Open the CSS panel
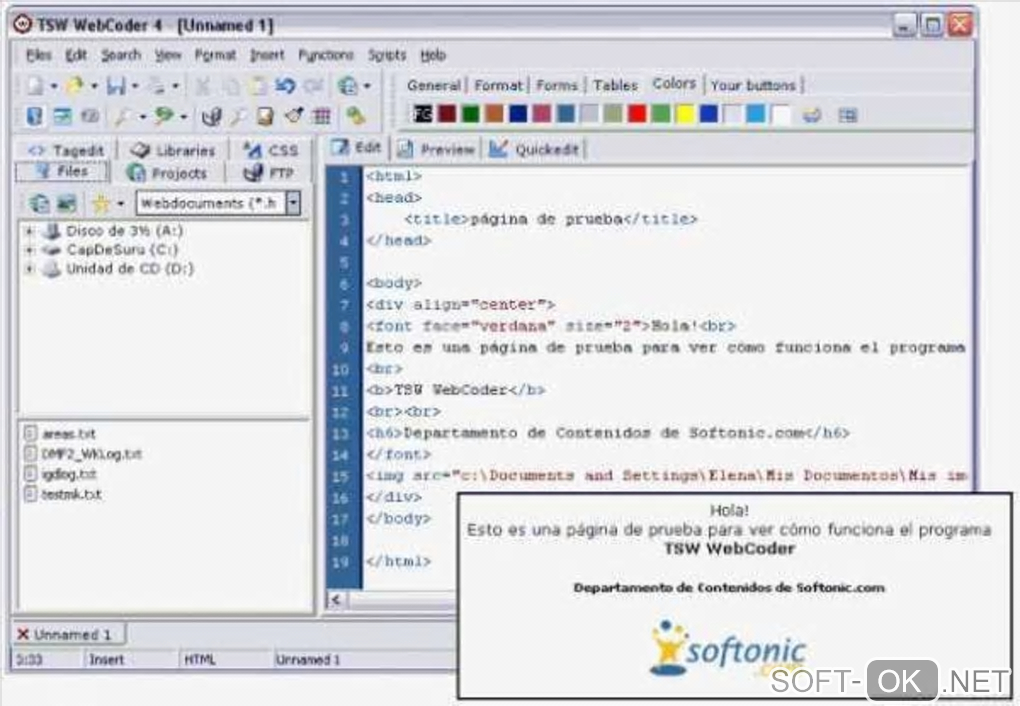 pos(271,150)
